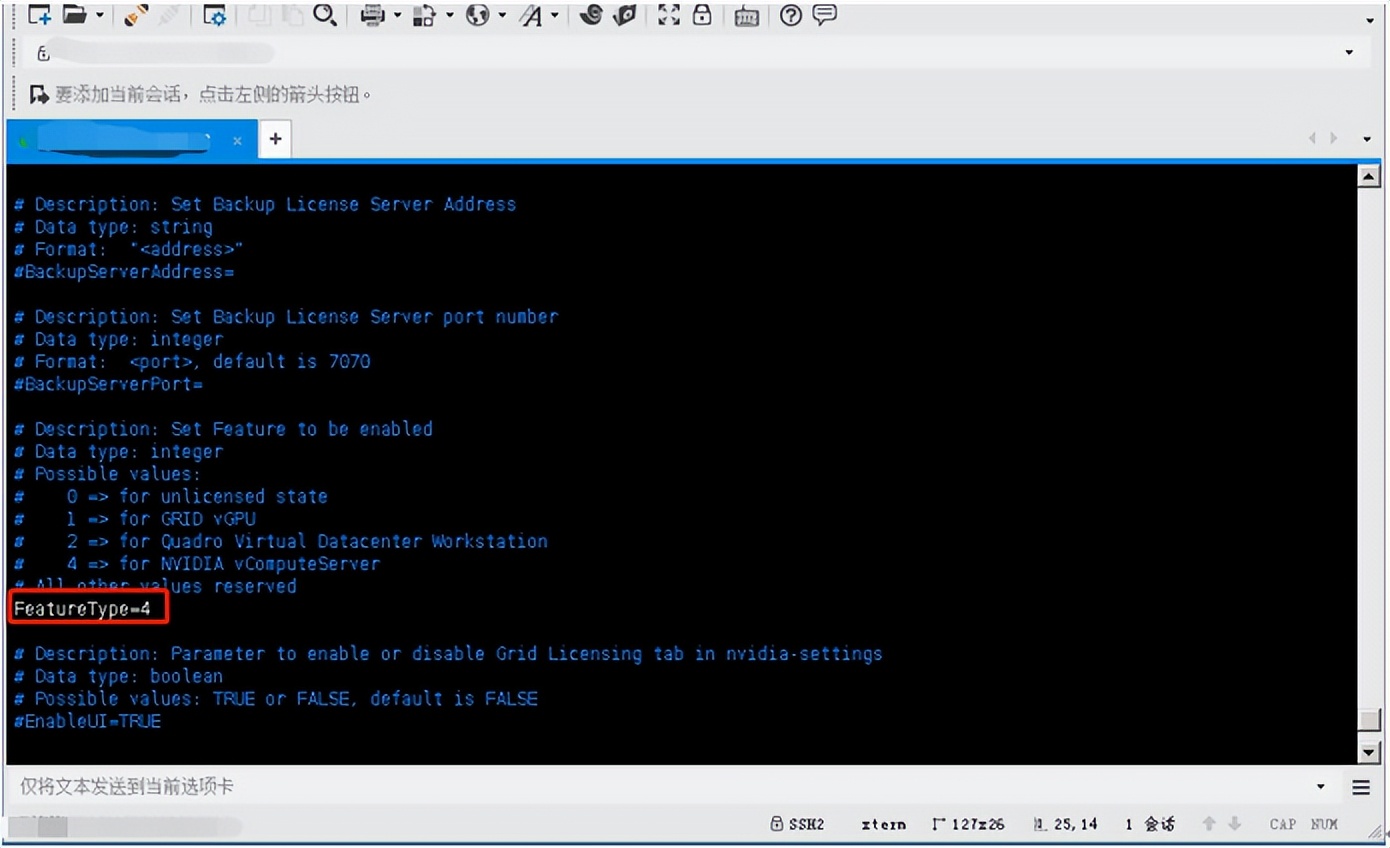Add a new tab with plus button
This screenshot has height=848, width=1390.
pos(275,140)
